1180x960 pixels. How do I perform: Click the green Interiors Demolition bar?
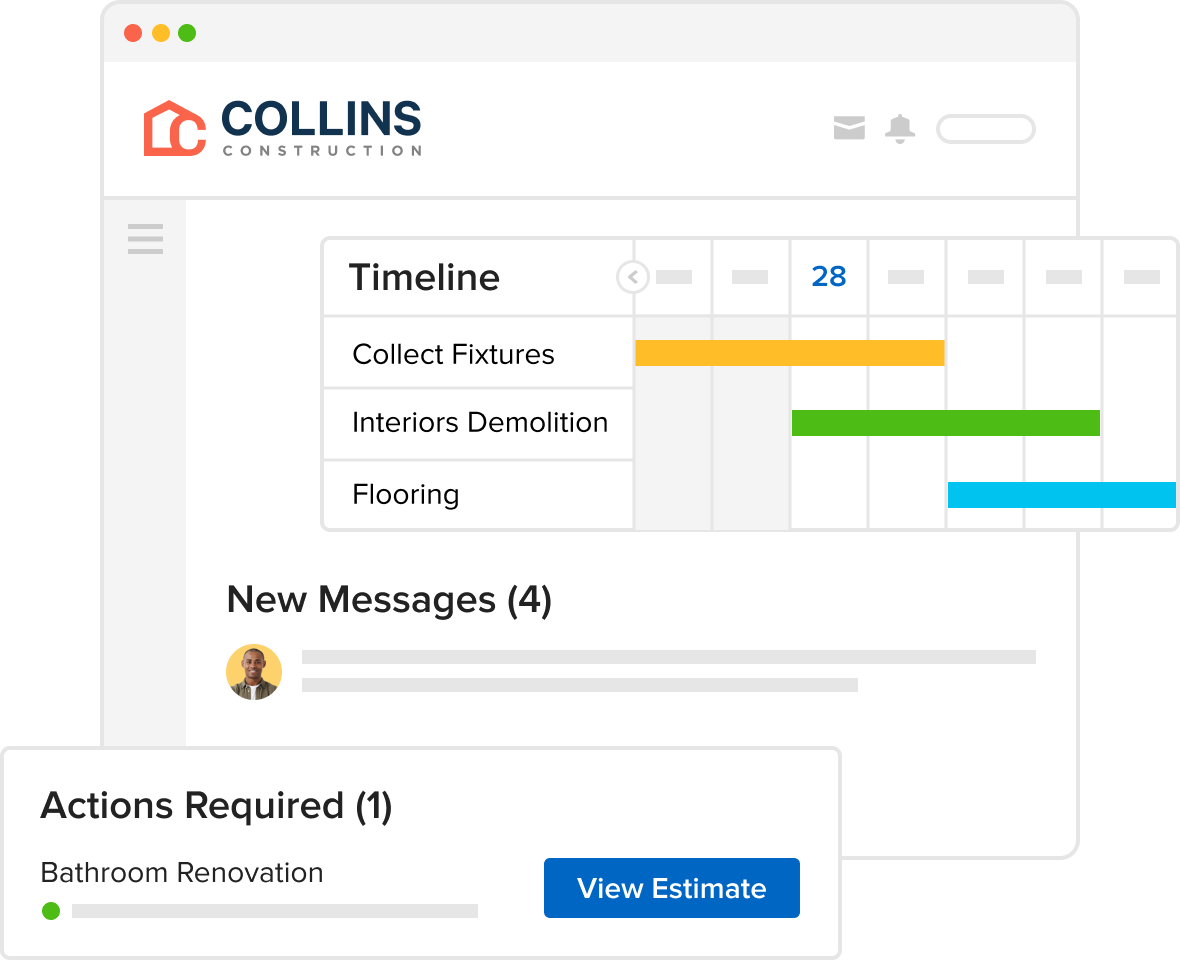945,423
